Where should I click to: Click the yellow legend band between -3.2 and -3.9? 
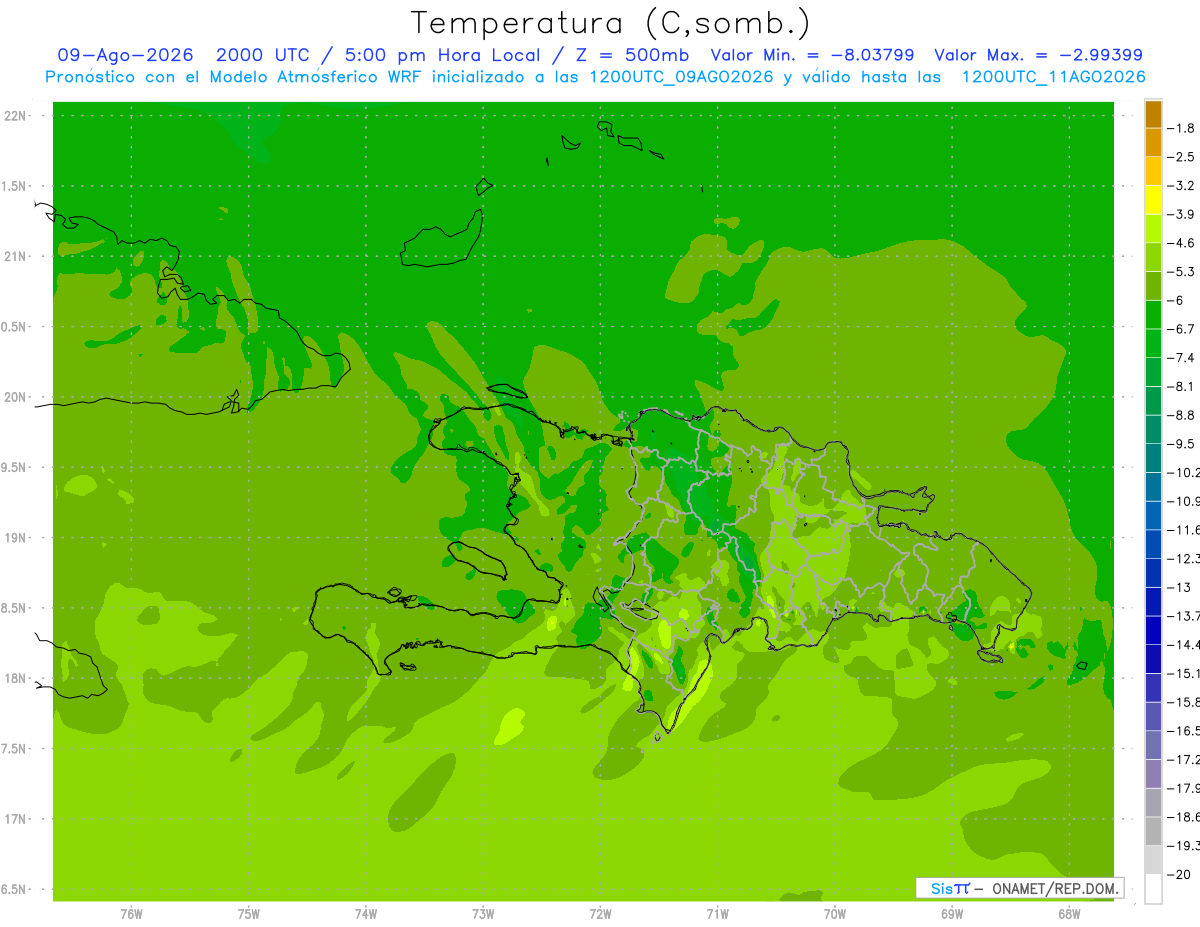click(1153, 200)
